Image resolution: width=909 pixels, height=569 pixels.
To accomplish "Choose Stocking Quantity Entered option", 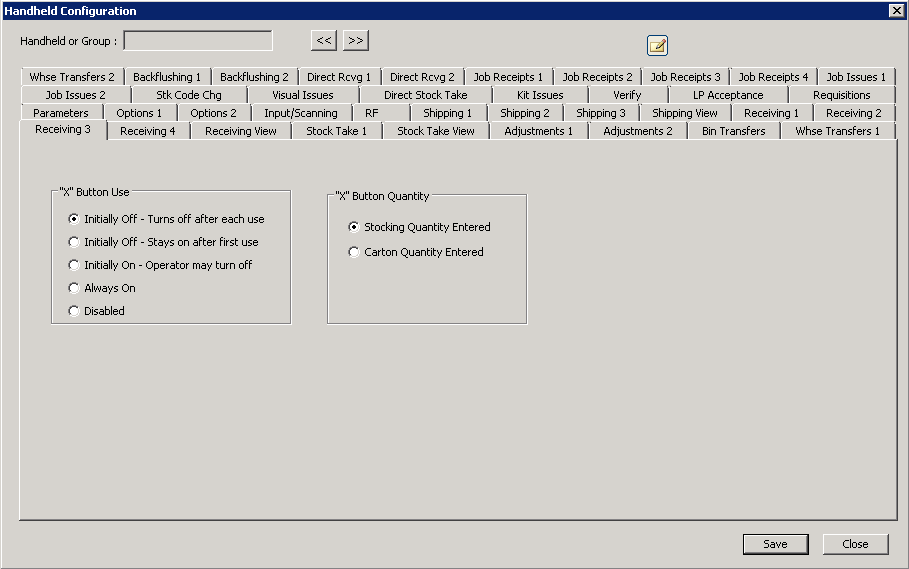I will coord(354,227).
